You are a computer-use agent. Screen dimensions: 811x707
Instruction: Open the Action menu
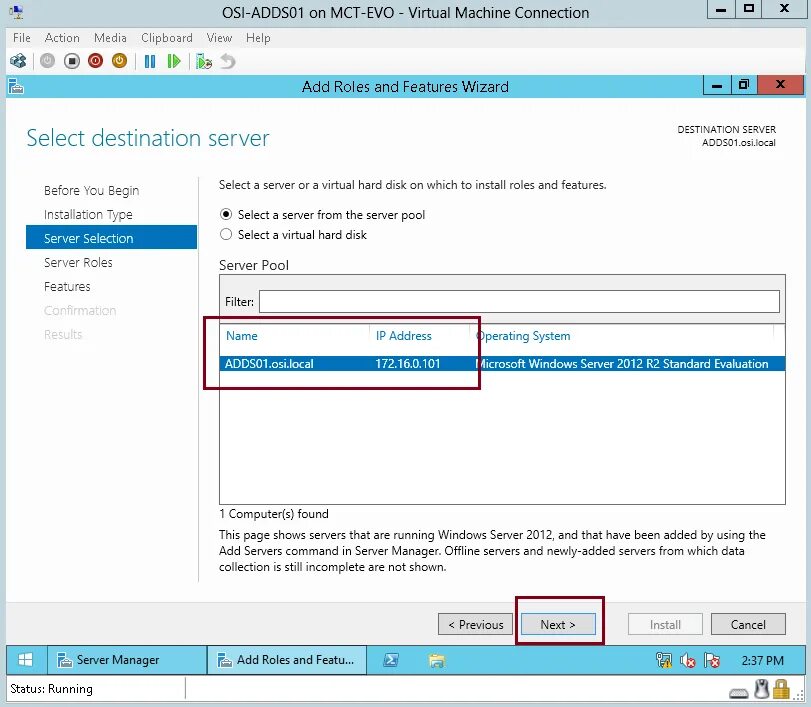(x=62, y=38)
